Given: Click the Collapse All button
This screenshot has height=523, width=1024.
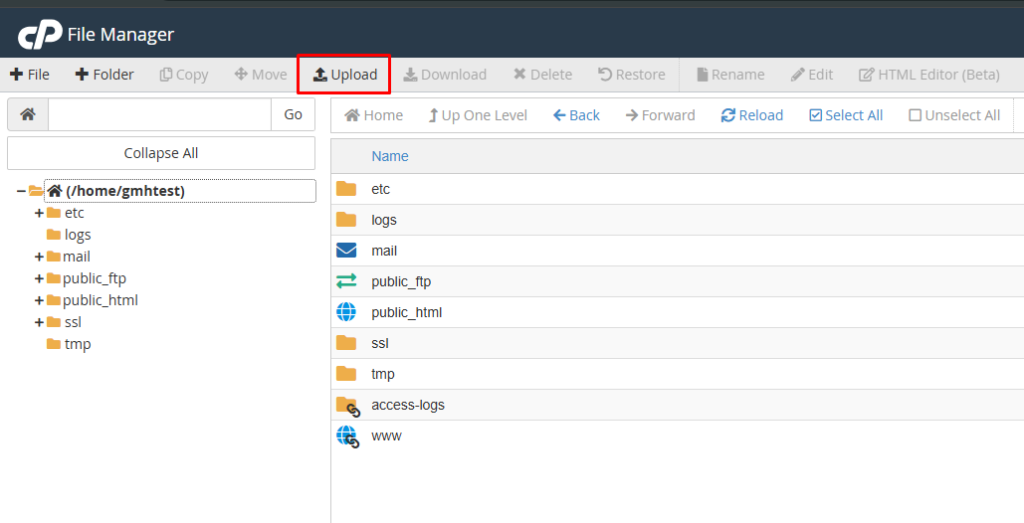Looking at the screenshot, I should (x=161, y=153).
